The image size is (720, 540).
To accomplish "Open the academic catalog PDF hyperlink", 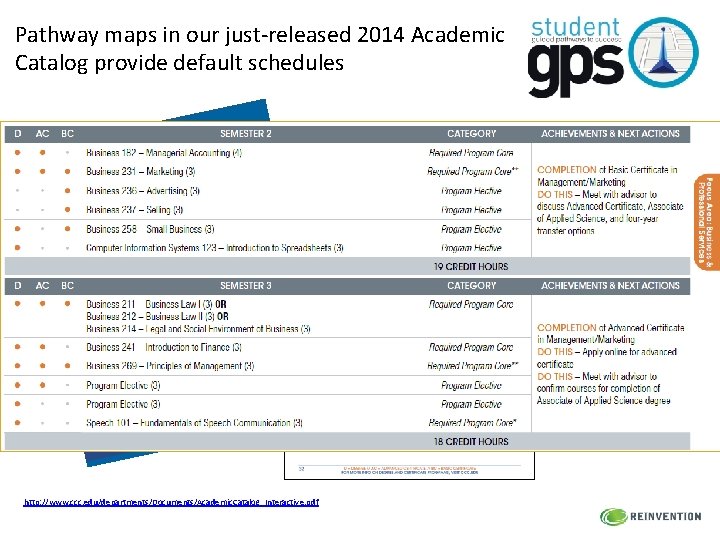I will 171,502.
